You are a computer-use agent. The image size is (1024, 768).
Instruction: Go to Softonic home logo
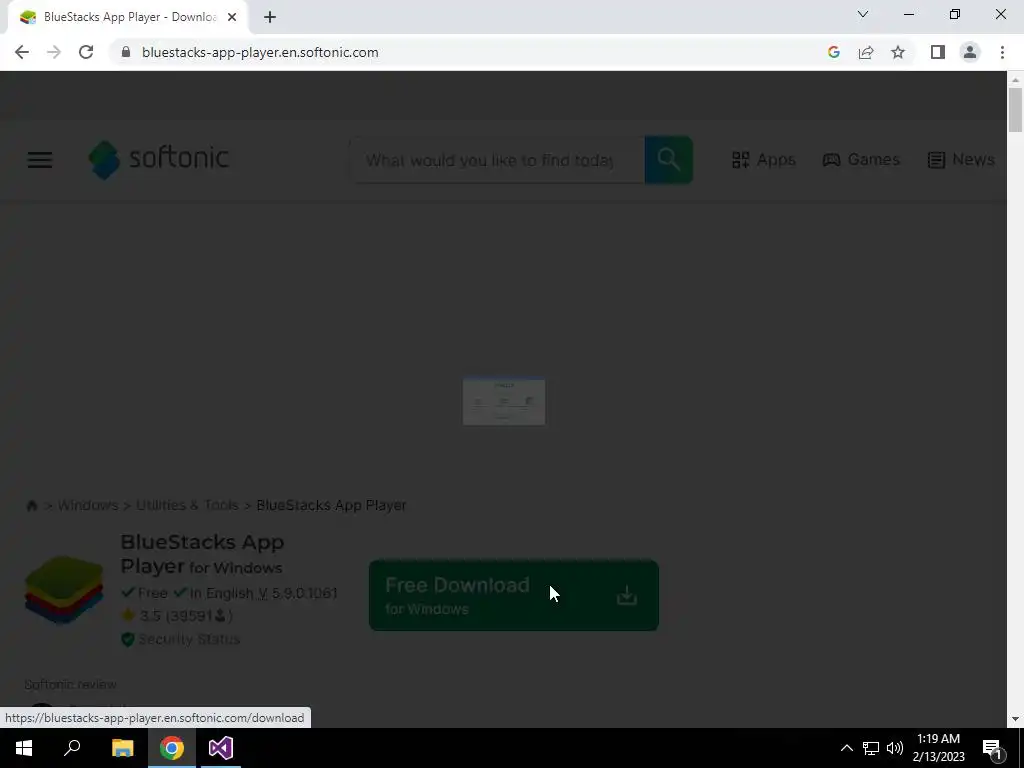coord(159,159)
